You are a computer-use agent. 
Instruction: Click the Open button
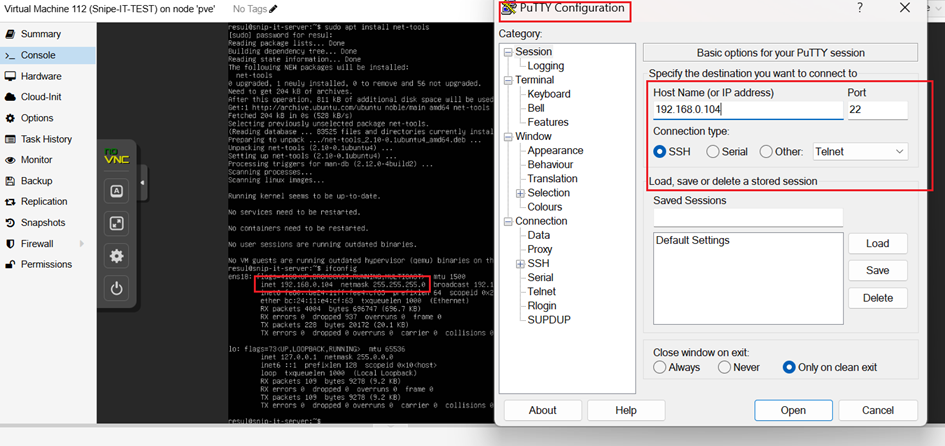click(793, 410)
